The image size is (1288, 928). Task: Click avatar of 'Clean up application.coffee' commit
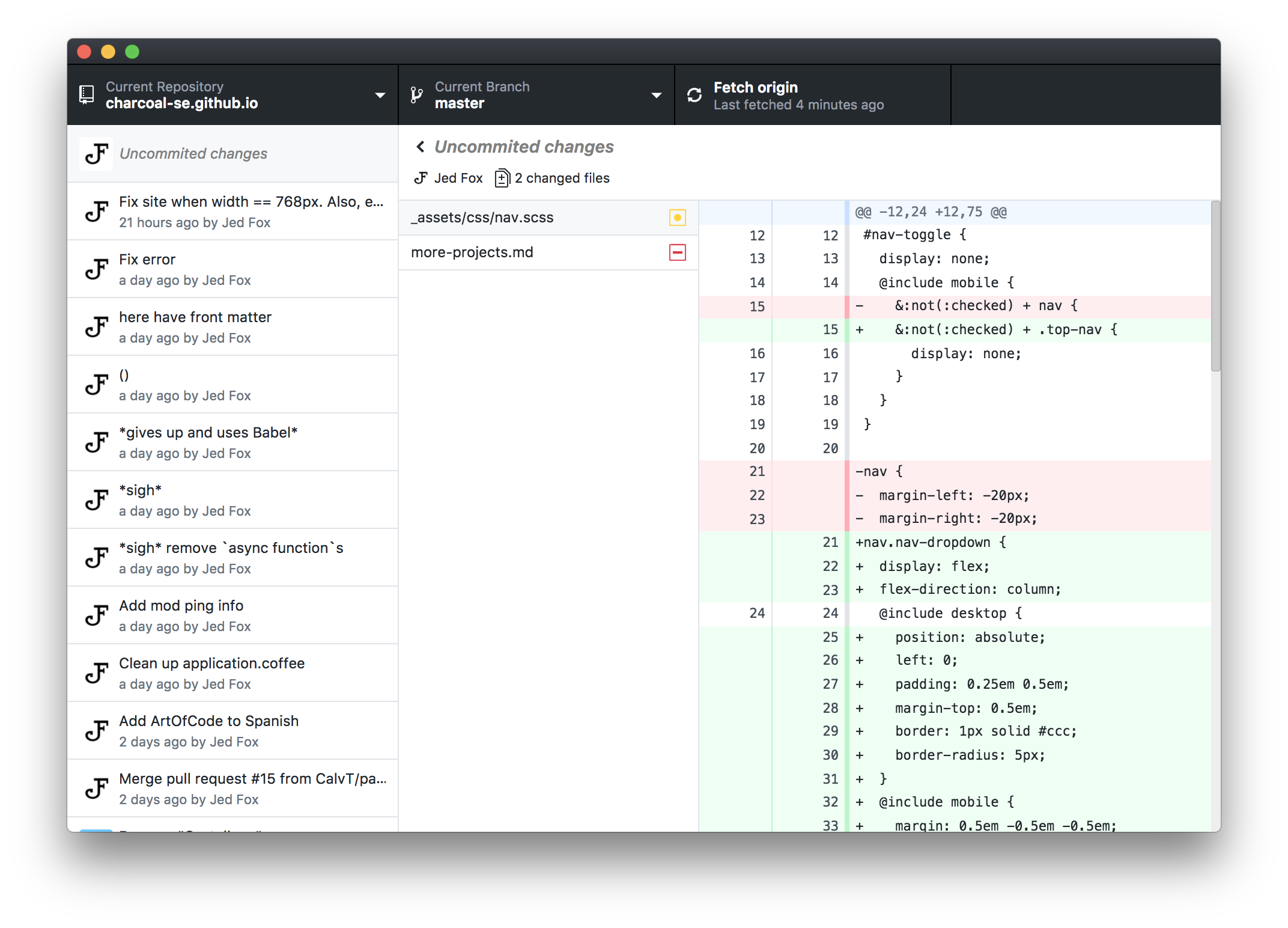(x=96, y=673)
